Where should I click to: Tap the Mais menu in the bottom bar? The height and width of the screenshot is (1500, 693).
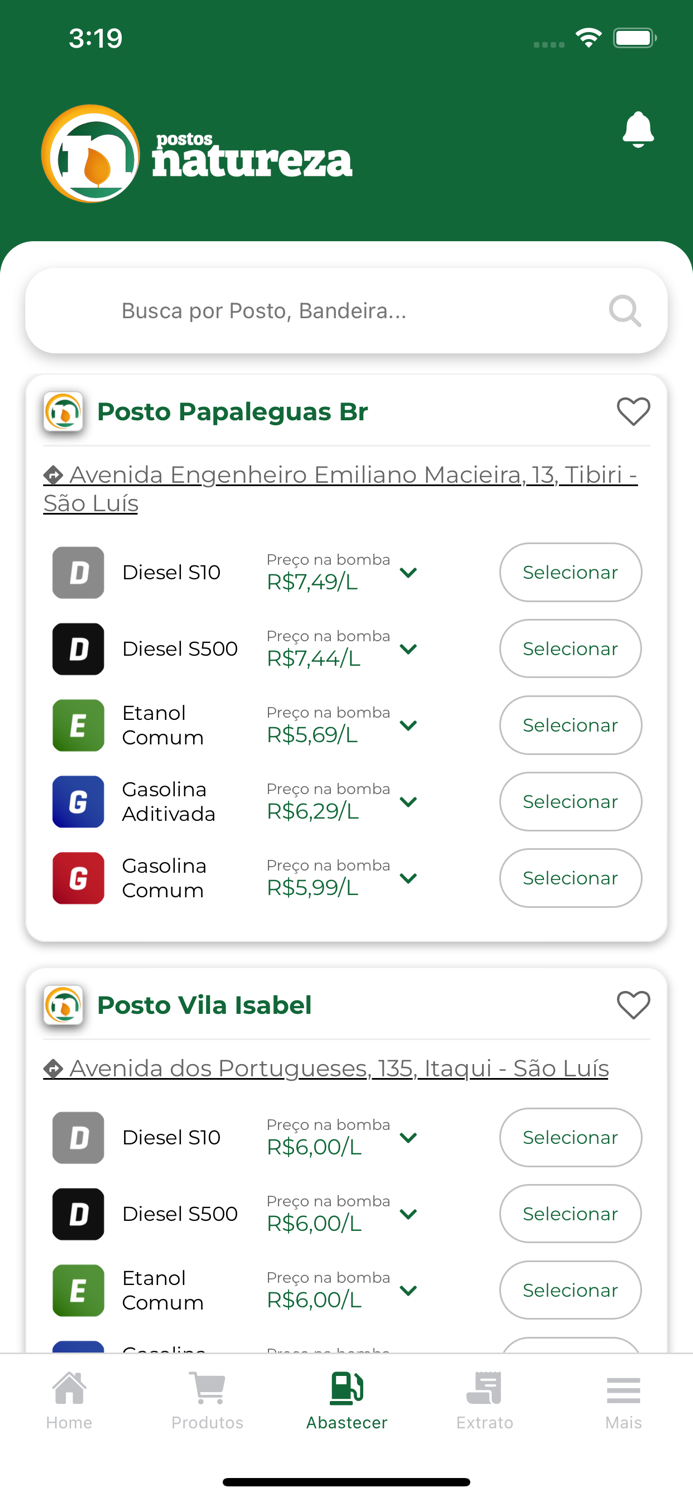[x=622, y=1399]
